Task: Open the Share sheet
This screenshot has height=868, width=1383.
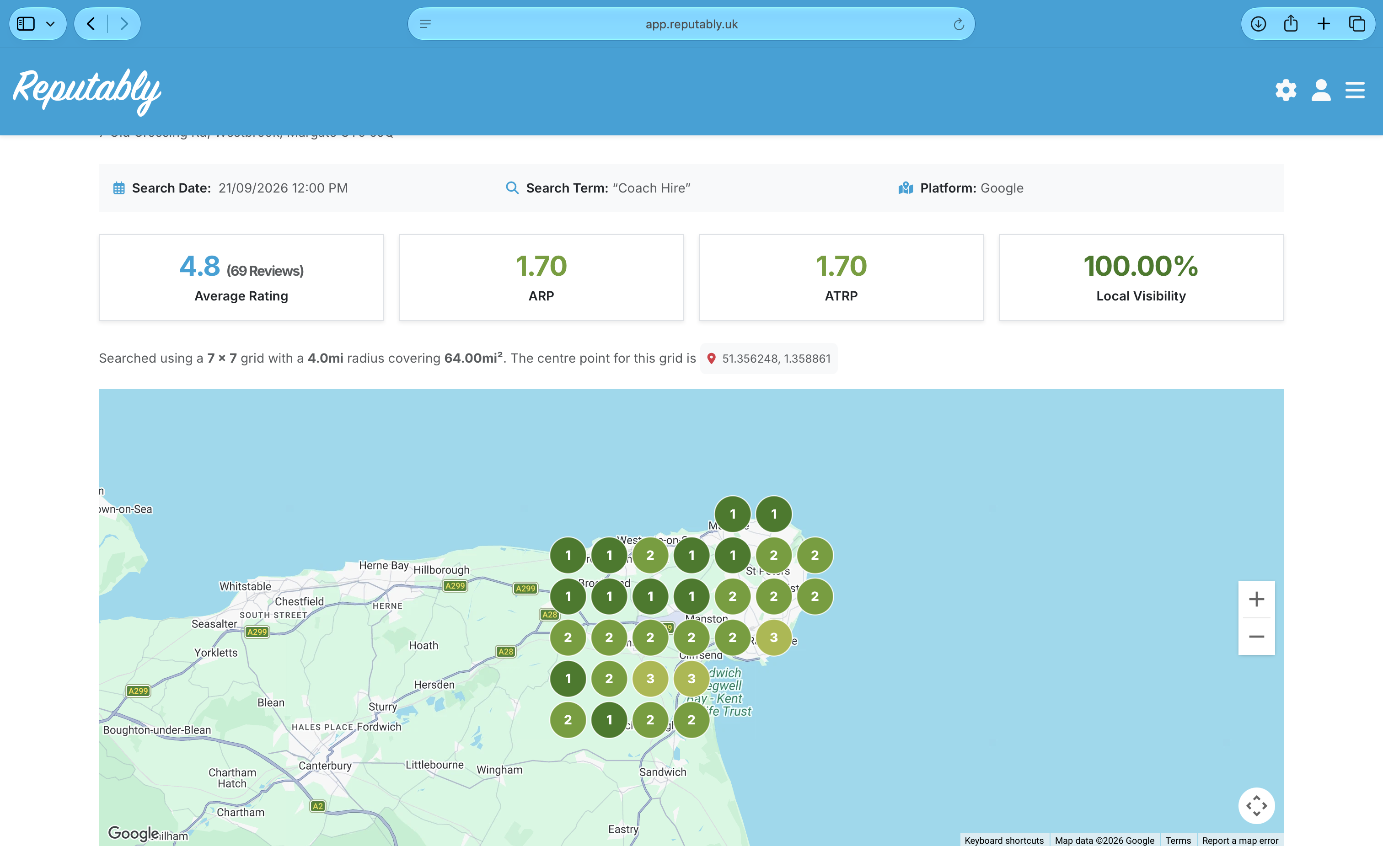Action: pyautogui.click(x=1291, y=23)
